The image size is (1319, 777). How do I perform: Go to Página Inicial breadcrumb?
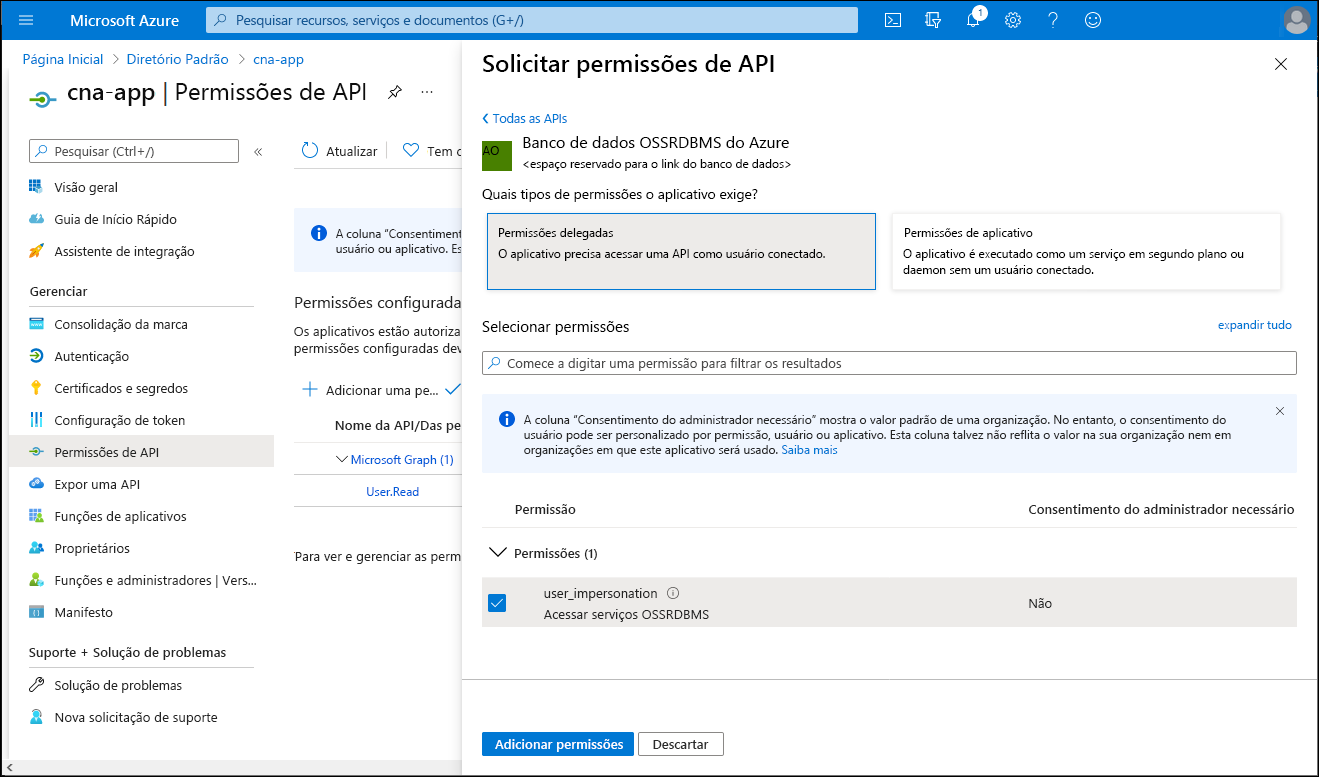(63, 59)
